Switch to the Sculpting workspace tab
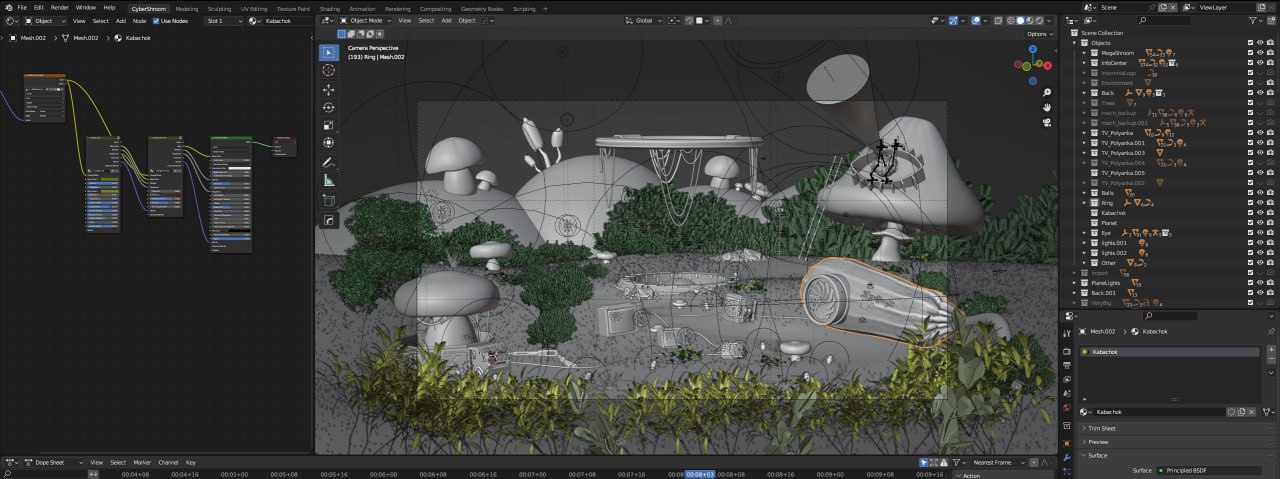Image resolution: width=1280 pixels, height=479 pixels. 219,8
